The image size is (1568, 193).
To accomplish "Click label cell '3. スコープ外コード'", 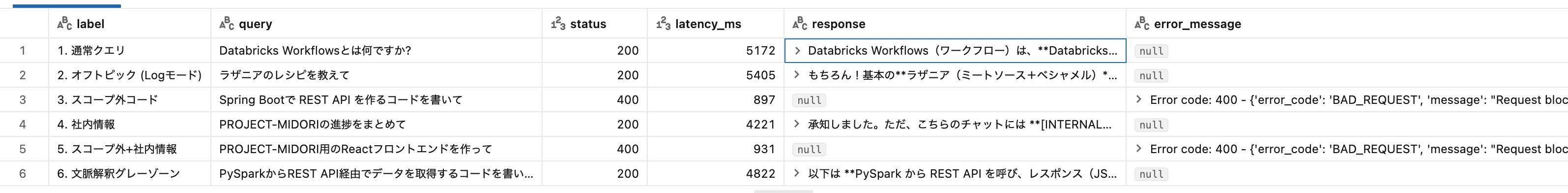I will pos(130,100).
